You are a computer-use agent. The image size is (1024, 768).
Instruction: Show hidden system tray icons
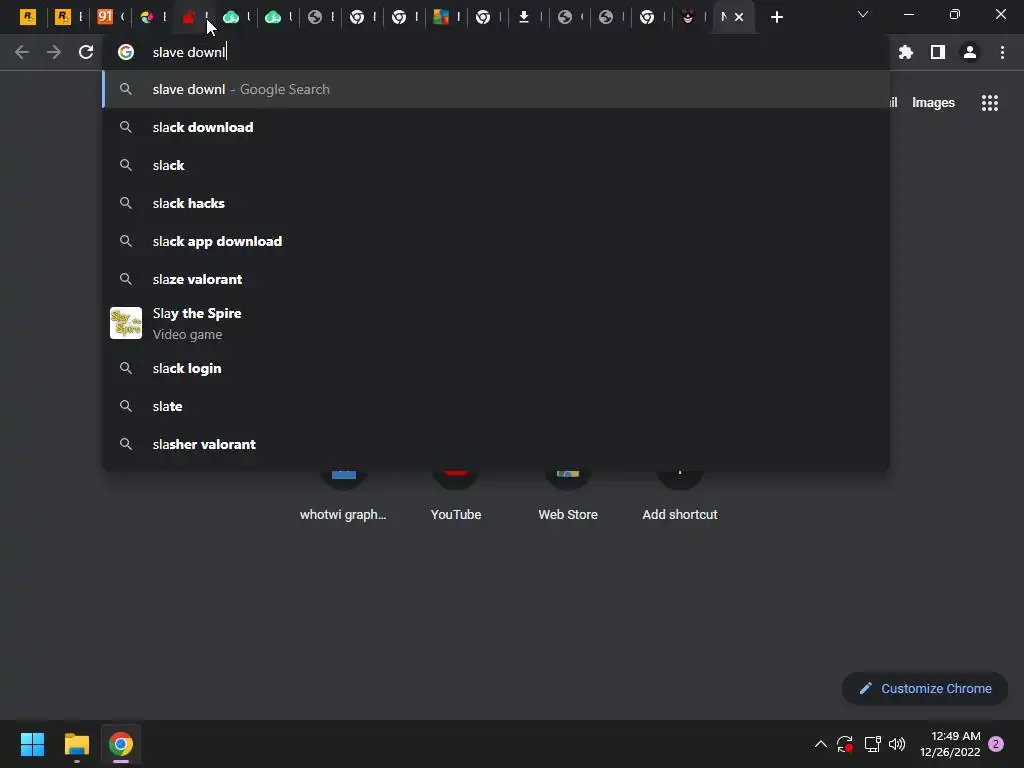821,744
